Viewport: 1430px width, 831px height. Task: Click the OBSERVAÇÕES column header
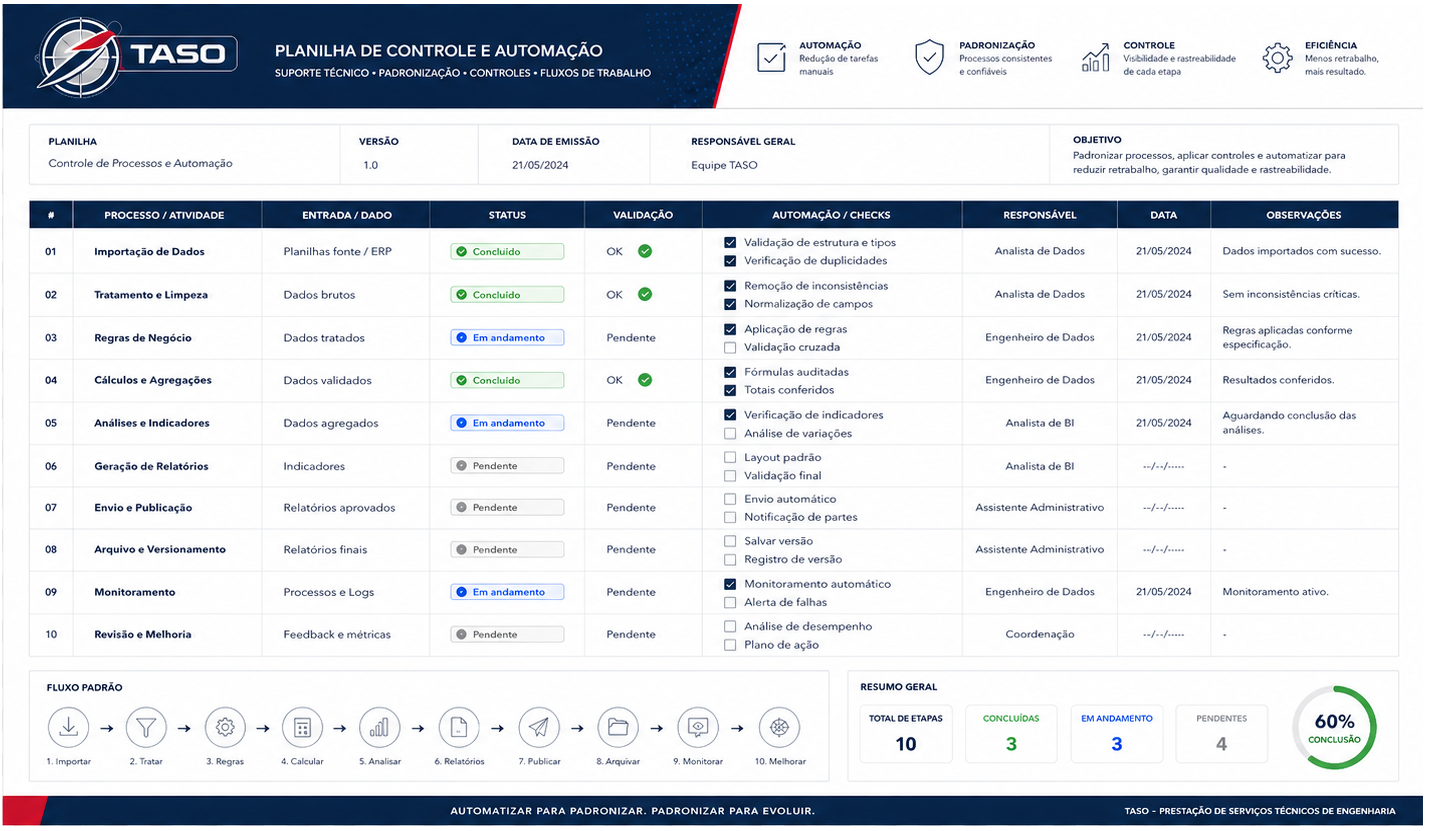pyautogui.click(x=1304, y=215)
